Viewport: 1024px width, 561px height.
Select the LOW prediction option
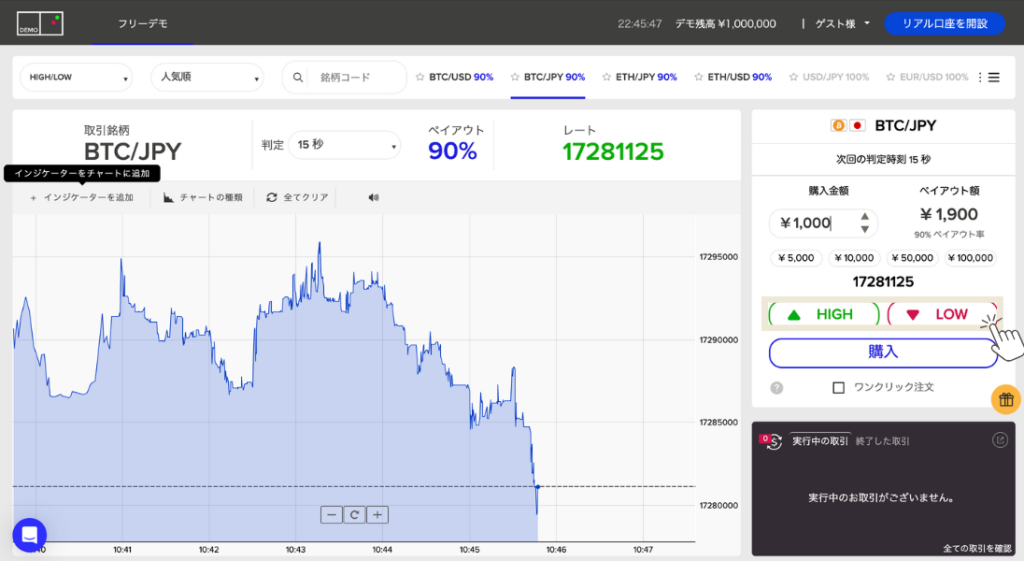point(940,314)
